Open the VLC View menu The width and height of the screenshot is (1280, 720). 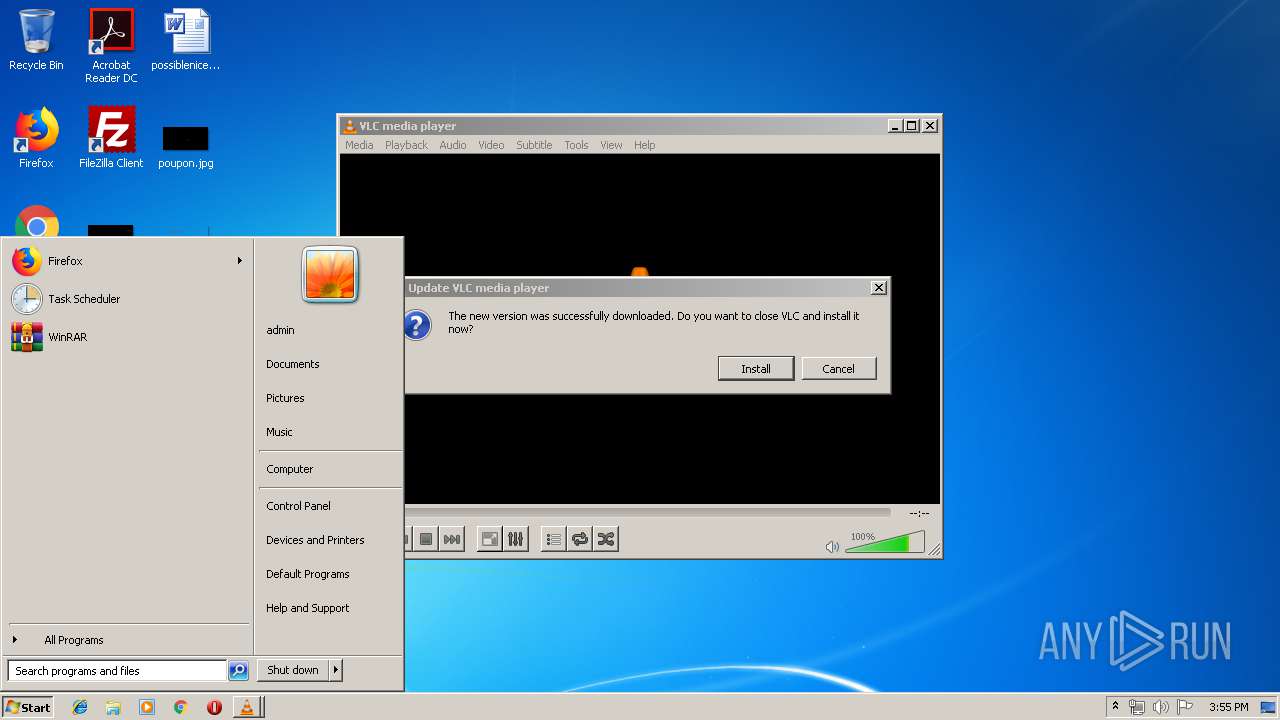[x=611, y=145]
